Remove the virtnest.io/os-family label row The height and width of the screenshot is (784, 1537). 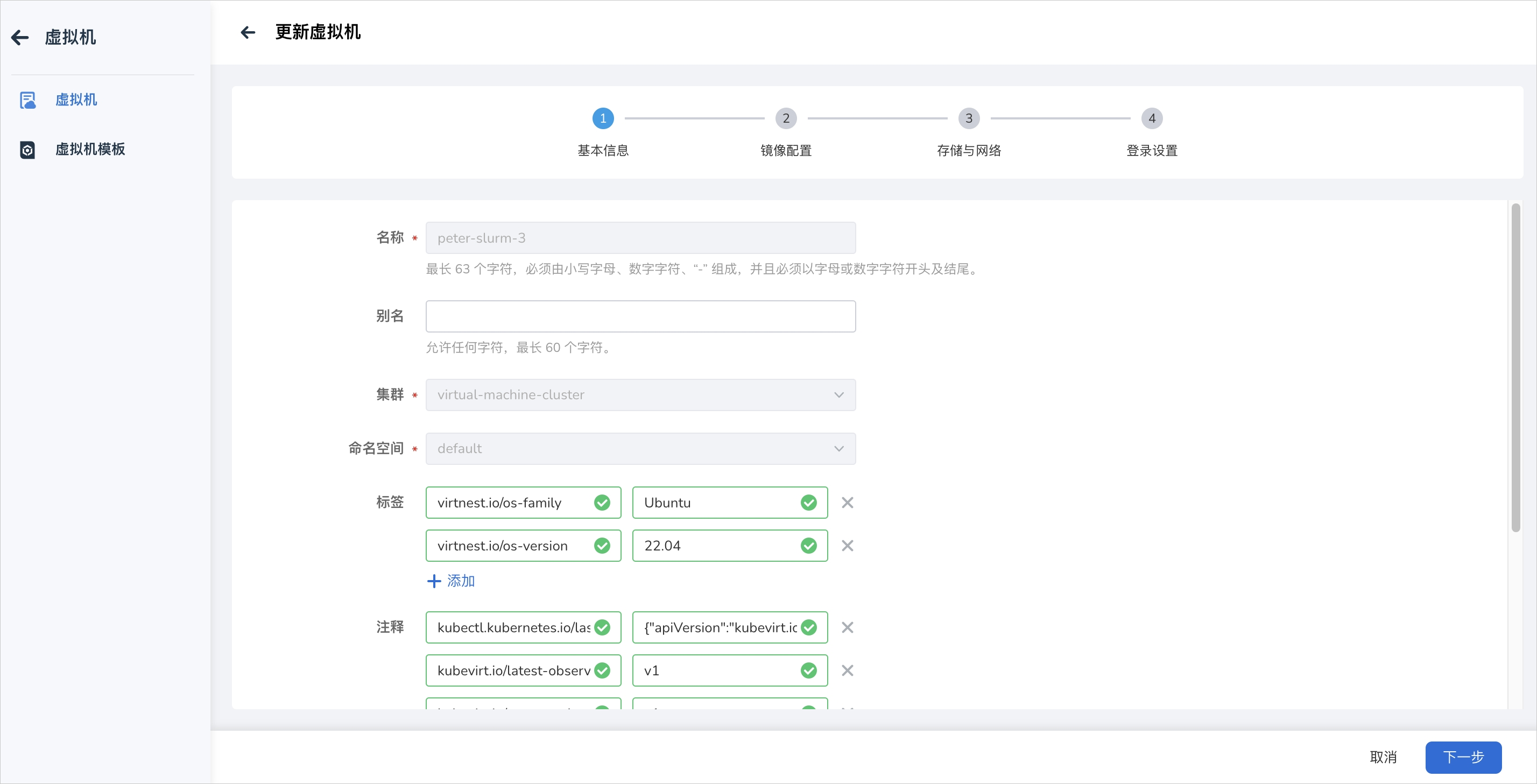tap(847, 503)
